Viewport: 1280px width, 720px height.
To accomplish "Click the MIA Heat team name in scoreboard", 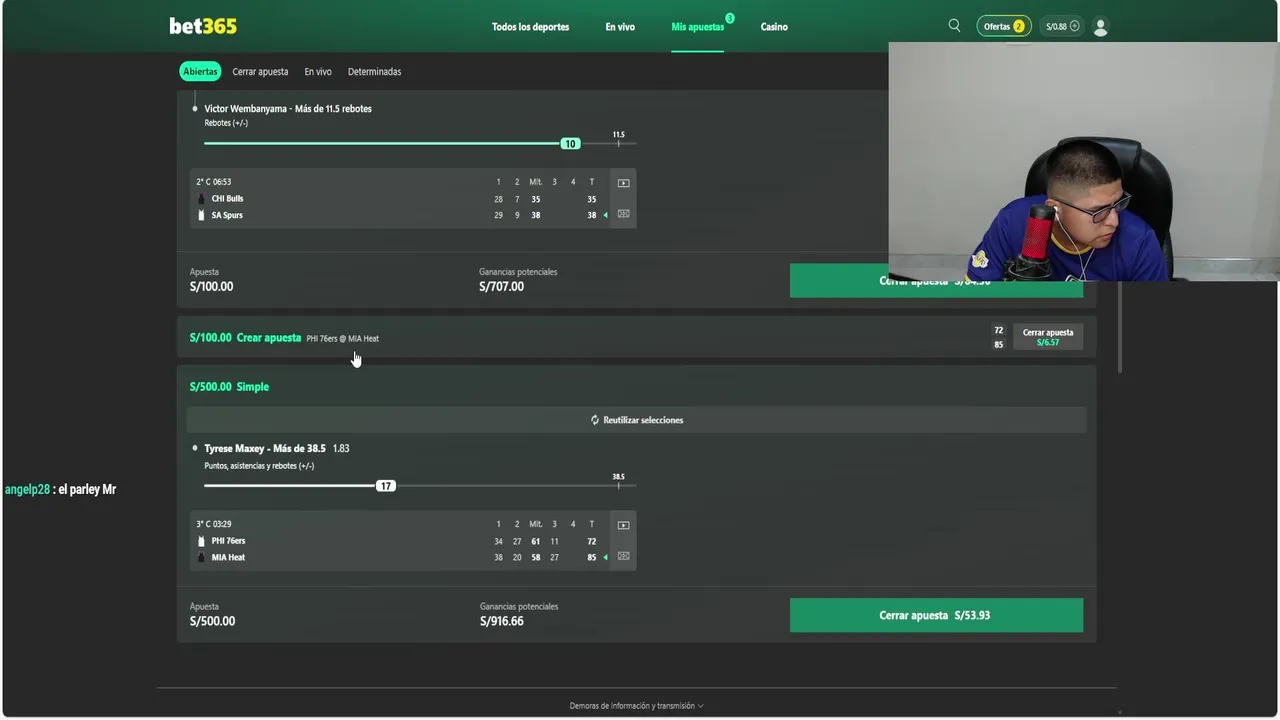I will 228,557.
